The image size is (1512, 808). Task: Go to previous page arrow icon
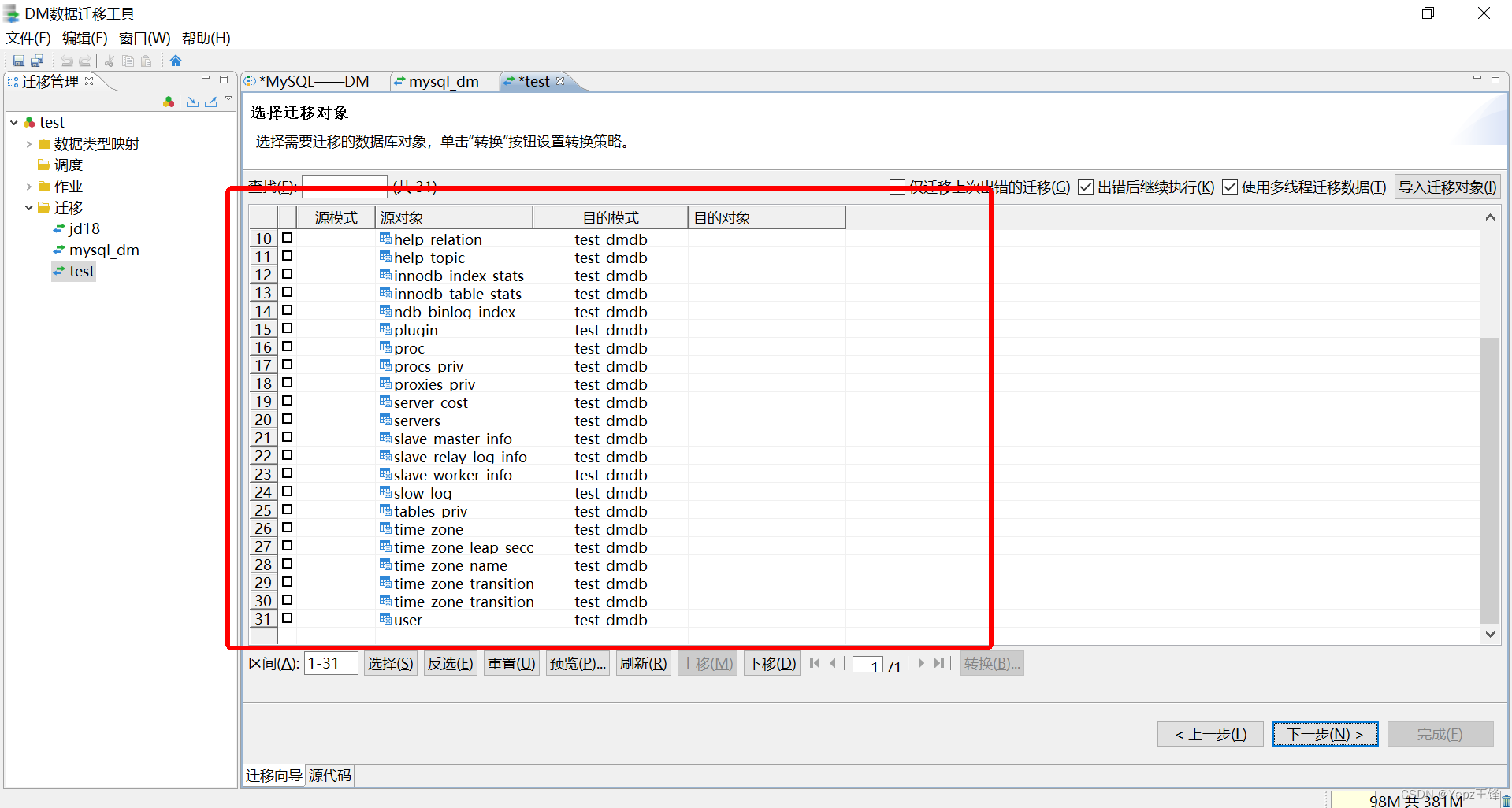point(833,663)
